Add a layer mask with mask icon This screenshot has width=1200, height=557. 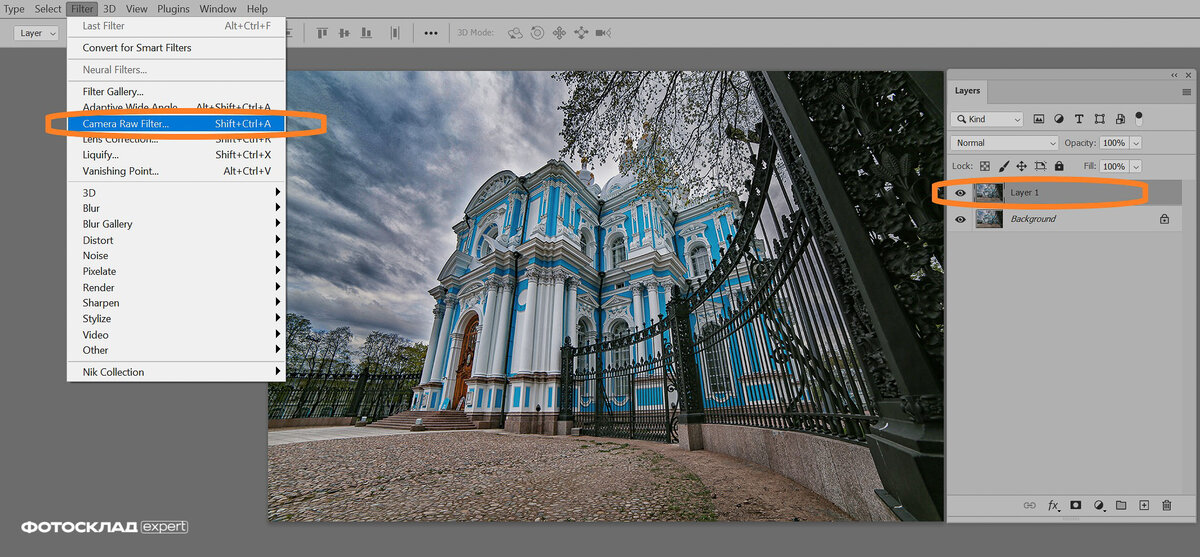pos(1076,506)
